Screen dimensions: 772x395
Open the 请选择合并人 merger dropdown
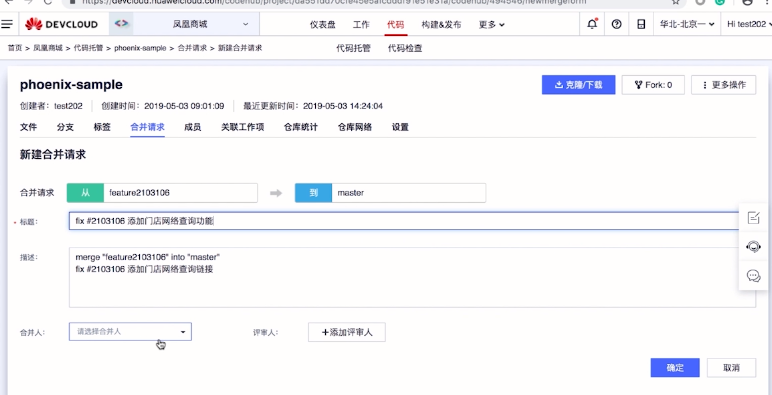[130, 331]
